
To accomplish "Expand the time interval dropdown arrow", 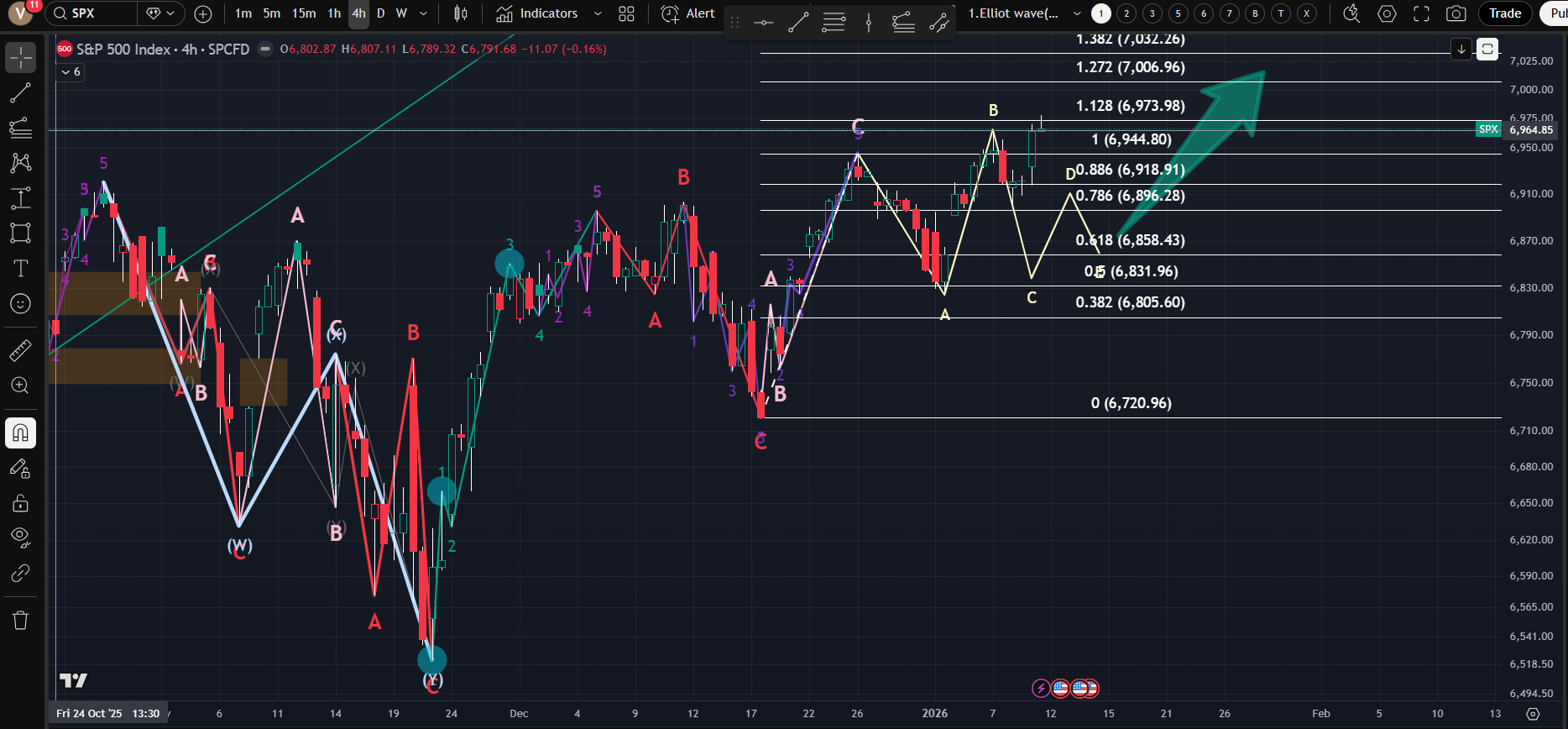I will click(x=423, y=13).
